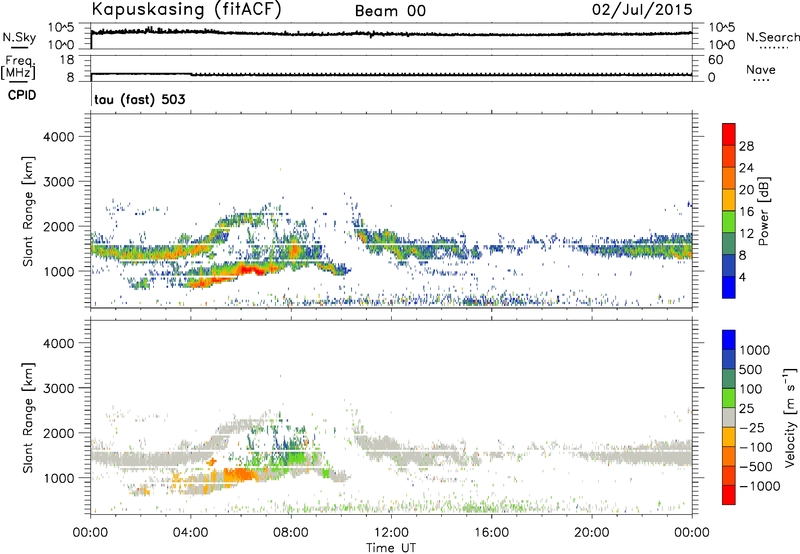Click the "08:00" time tick label

point(291,533)
